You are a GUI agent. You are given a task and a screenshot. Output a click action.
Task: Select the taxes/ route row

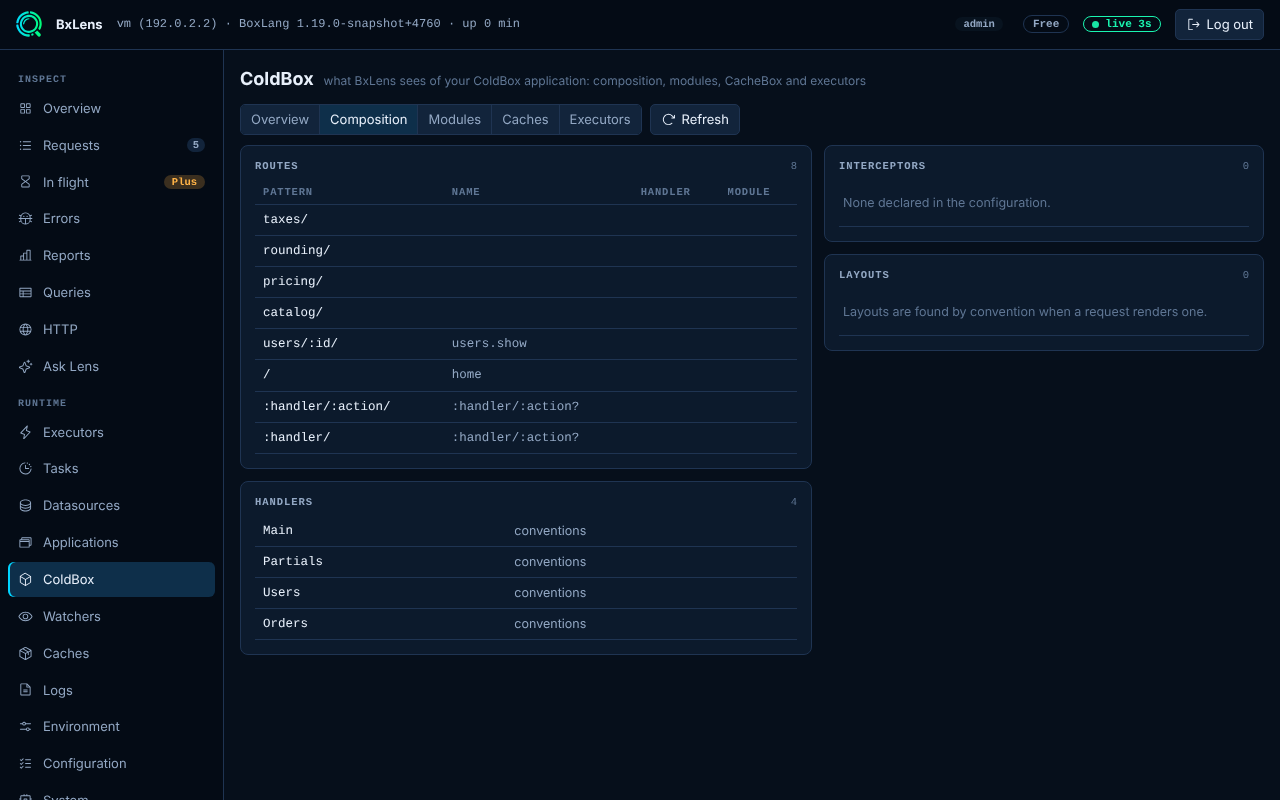click(526, 219)
